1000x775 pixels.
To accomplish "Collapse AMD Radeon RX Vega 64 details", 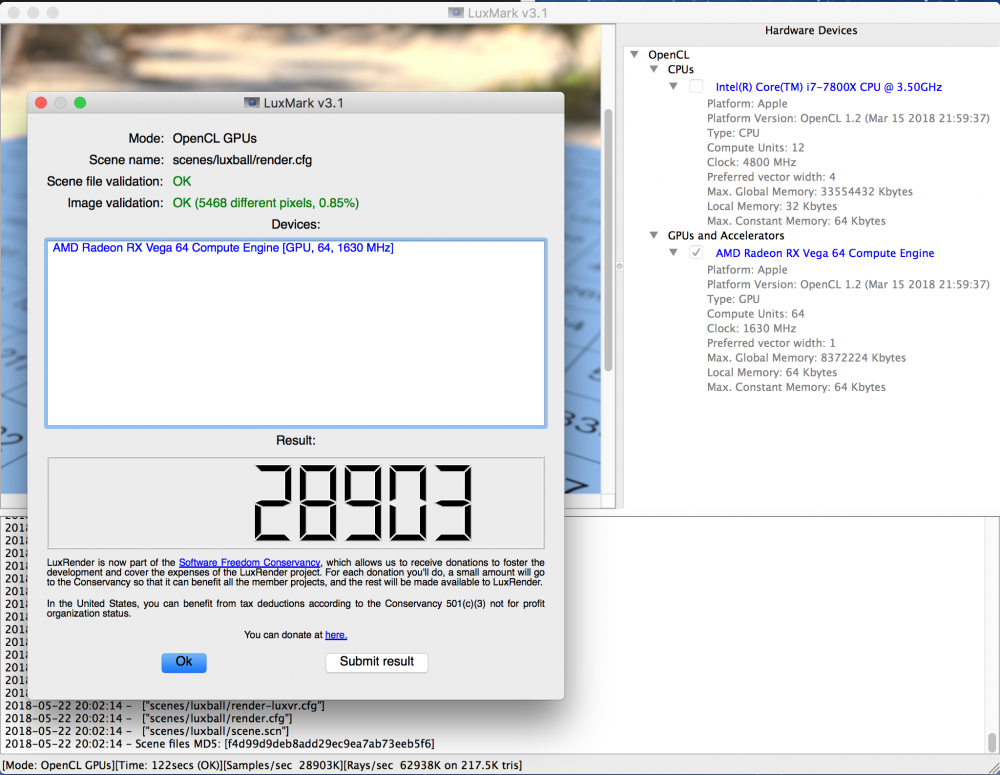I will [673, 253].
